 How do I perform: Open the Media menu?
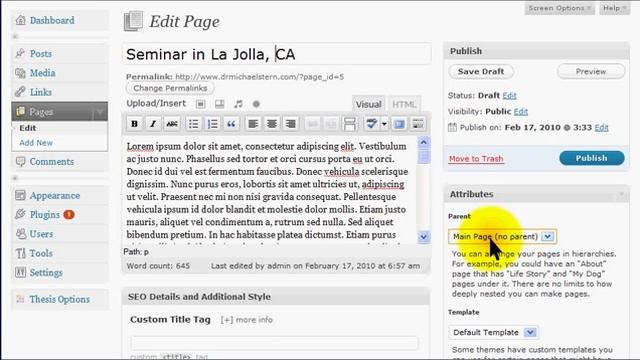tap(42, 73)
